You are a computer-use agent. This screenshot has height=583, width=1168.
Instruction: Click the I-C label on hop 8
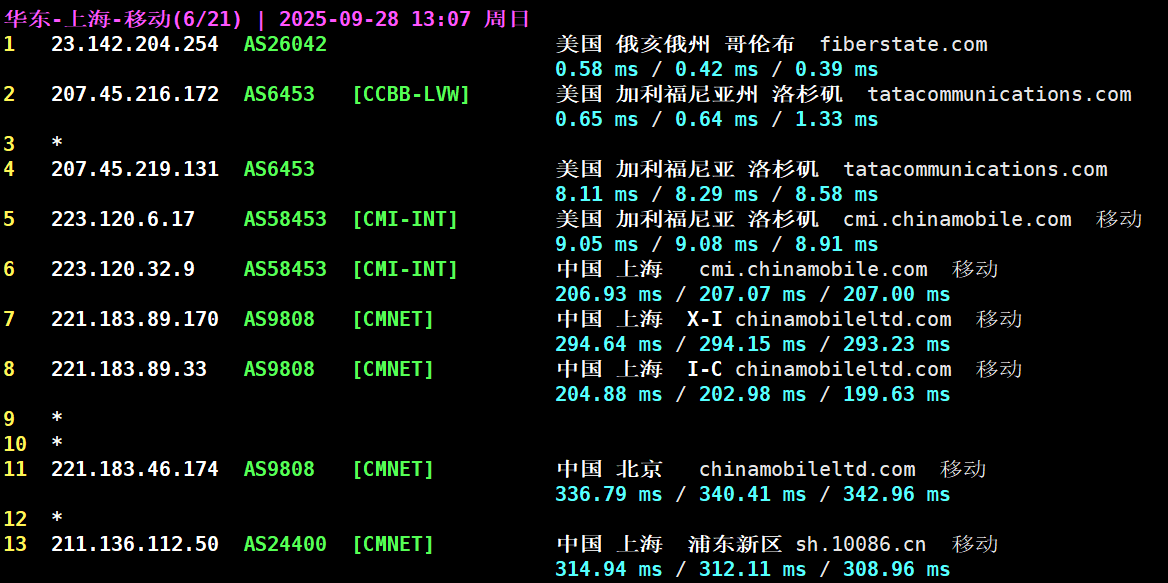click(x=705, y=369)
